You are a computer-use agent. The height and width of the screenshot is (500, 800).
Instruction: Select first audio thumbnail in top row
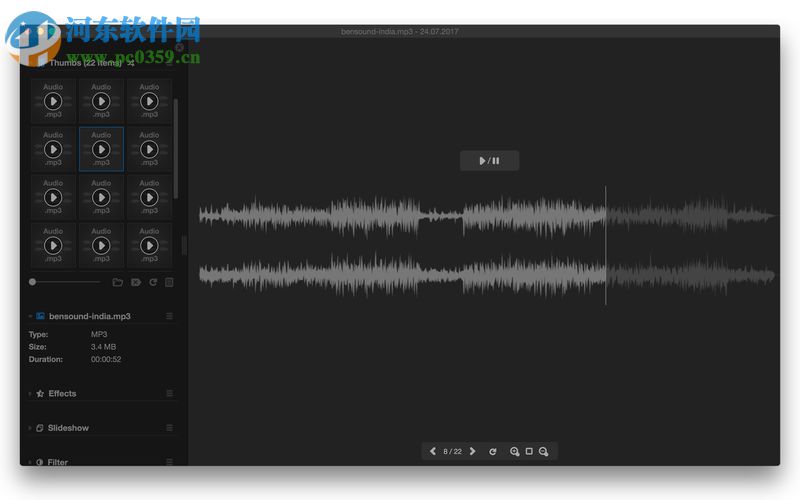click(53, 101)
